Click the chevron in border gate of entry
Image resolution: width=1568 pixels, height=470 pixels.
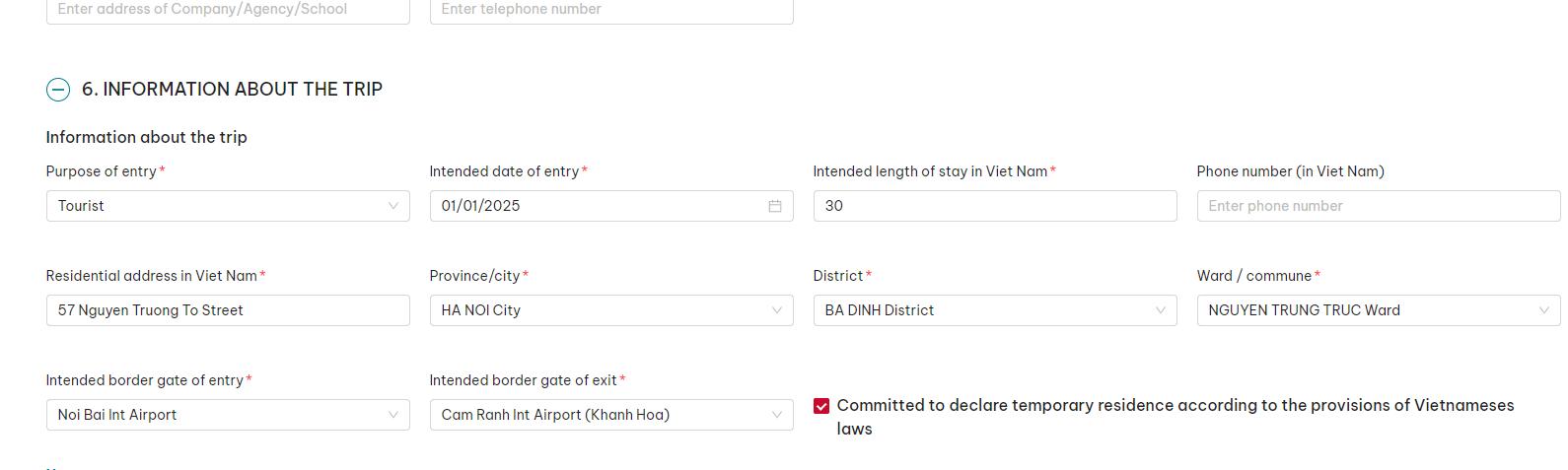(392, 415)
